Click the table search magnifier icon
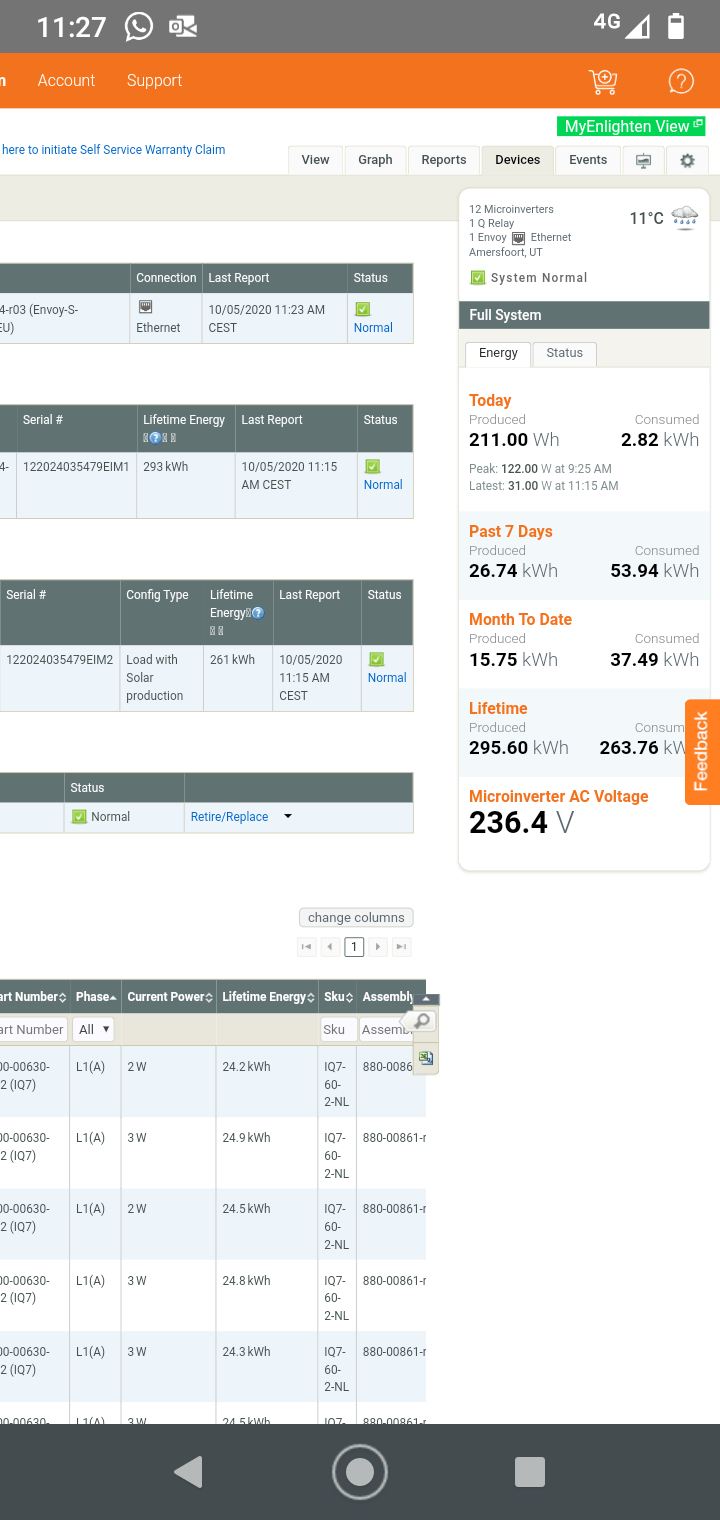This screenshot has height=1520, width=720. tap(422, 1021)
